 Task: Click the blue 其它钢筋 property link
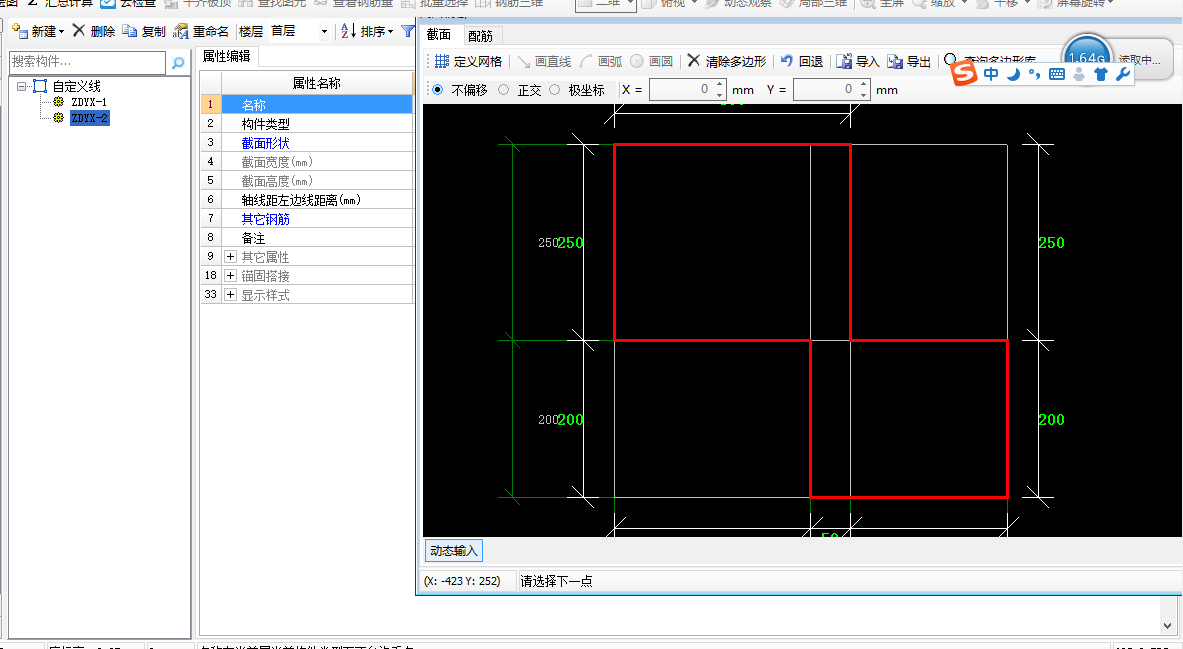(x=266, y=219)
